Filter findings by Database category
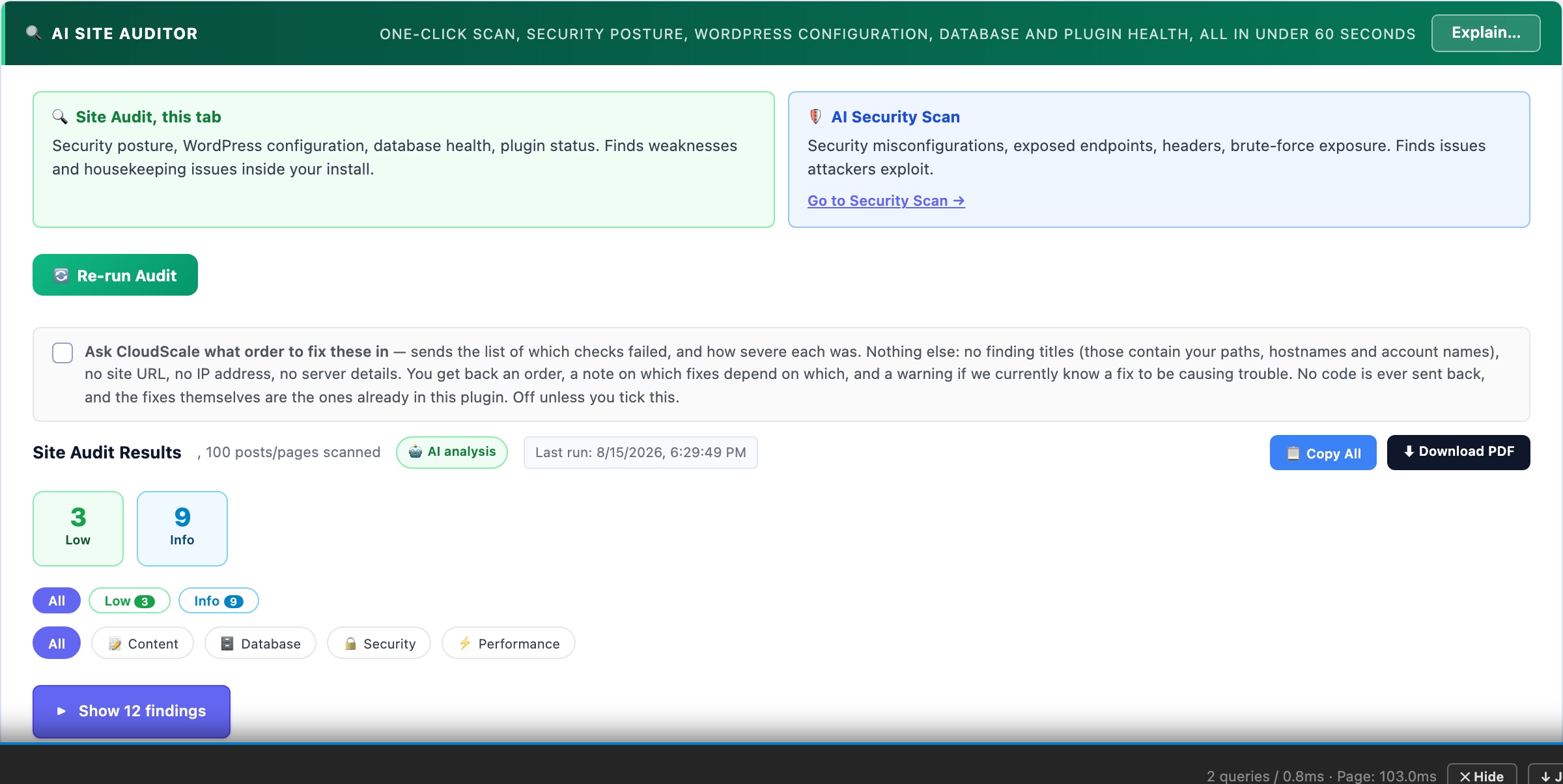Viewport: 1563px width, 784px height. pos(260,643)
